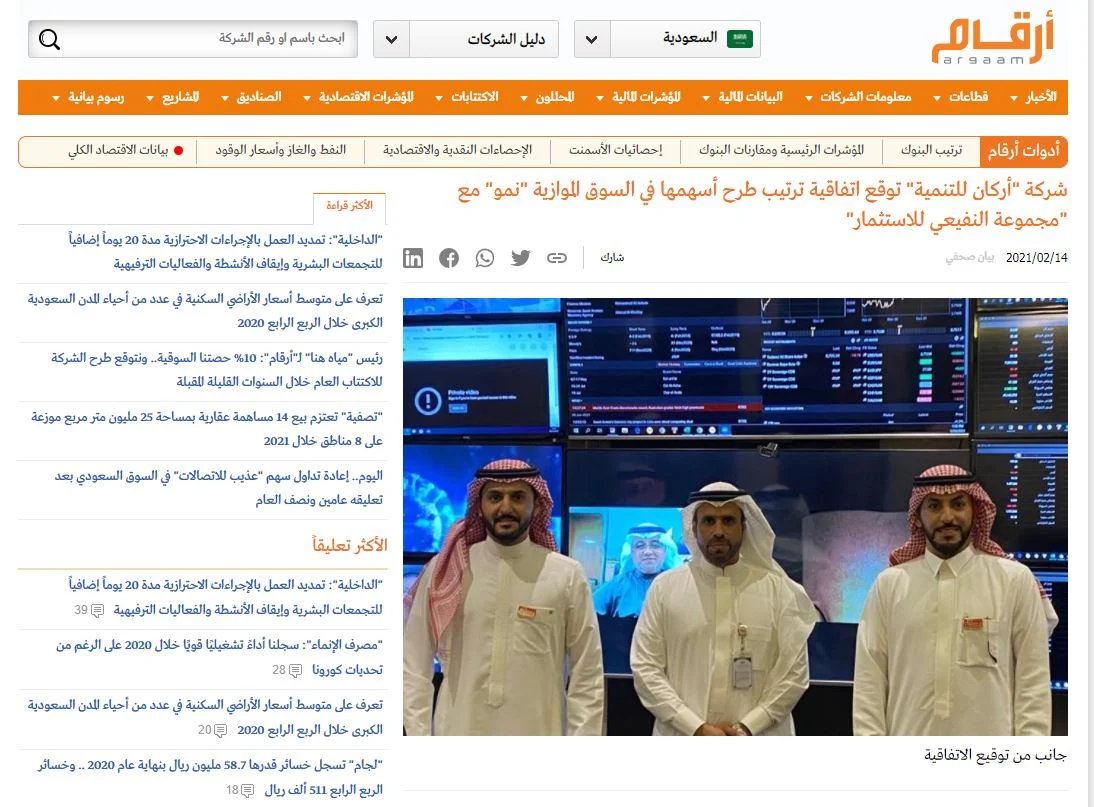Click comment icon showing 18 comments

(248, 790)
